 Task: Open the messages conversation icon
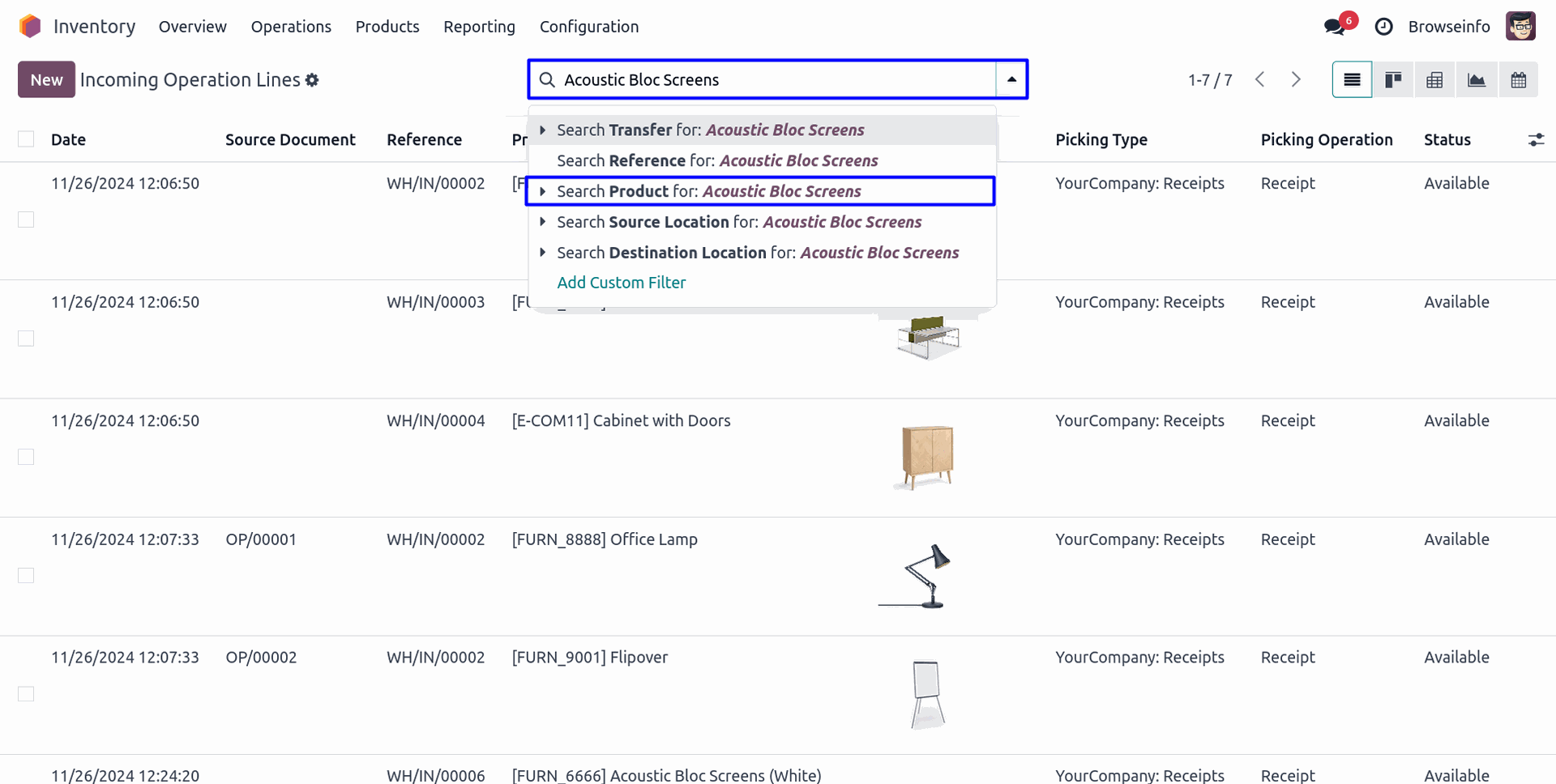1333,27
